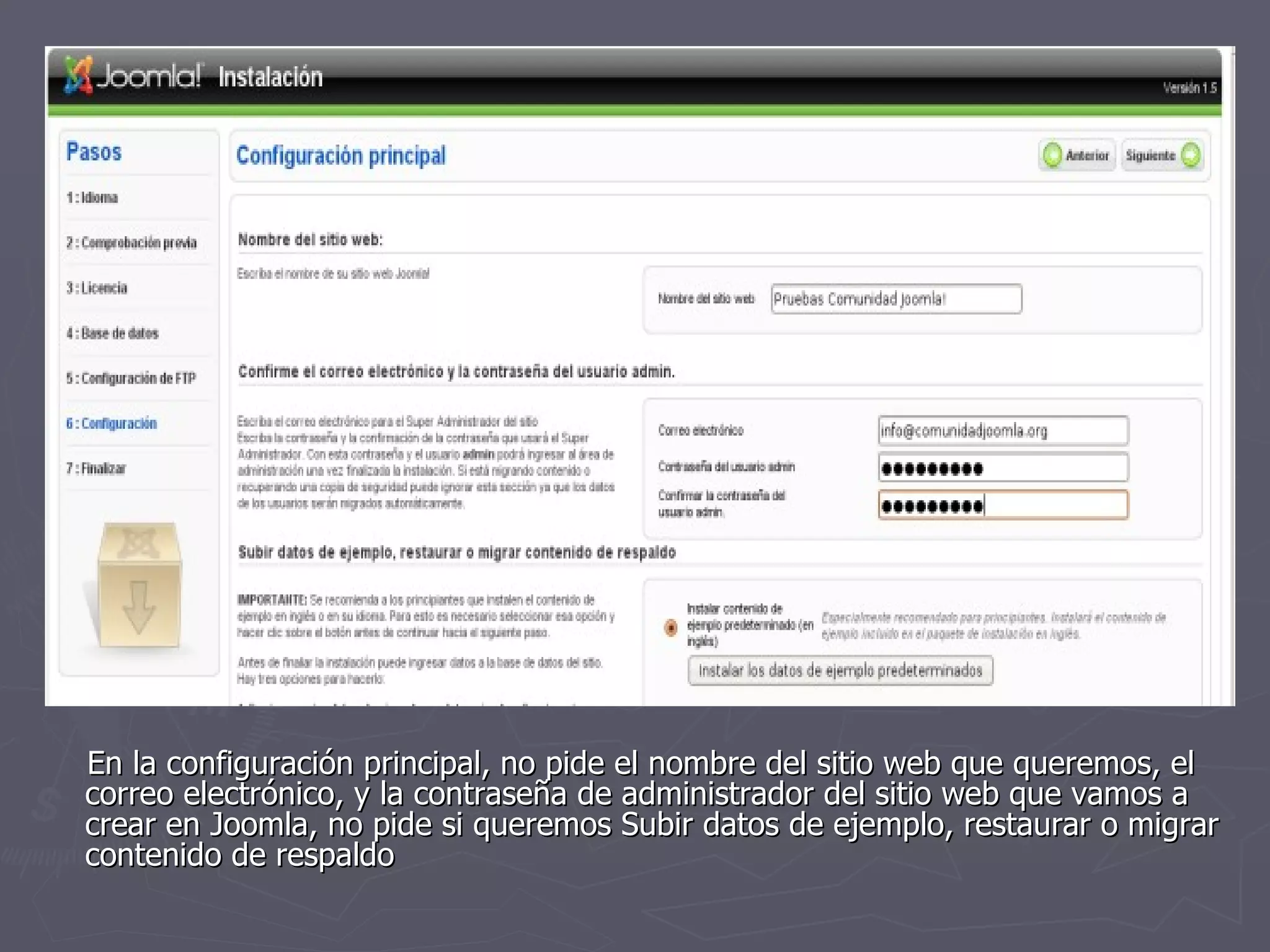This screenshot has width=1270, height=952.
Task: Click the Siguiente button
Action: click(x=1162, y=155)
